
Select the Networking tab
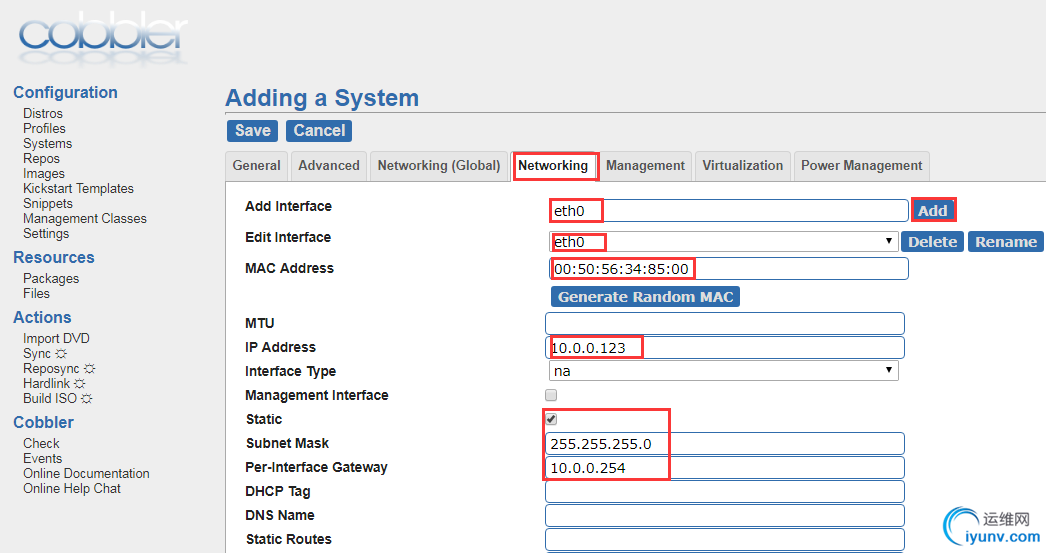click(x=553, y=165)
